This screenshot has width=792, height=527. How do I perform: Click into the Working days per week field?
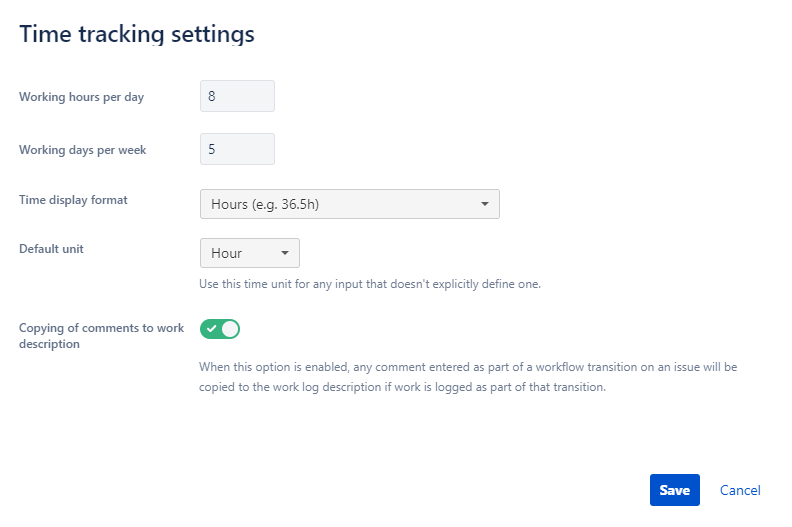click(x=237, y=149)
